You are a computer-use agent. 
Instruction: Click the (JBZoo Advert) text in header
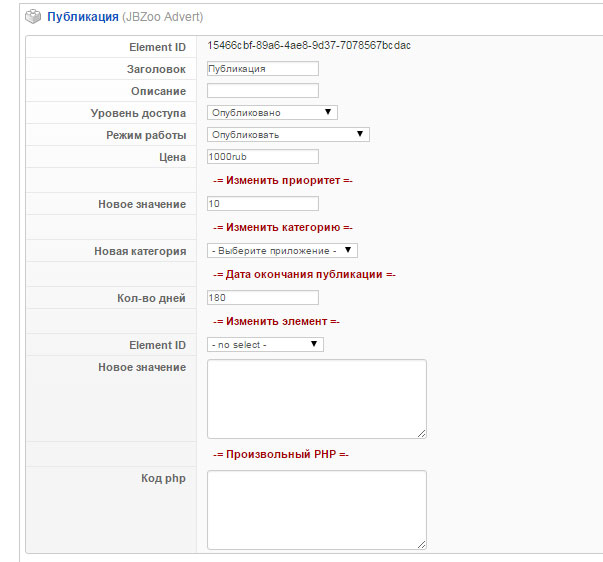pyautogui.click(x=162, y=17)
